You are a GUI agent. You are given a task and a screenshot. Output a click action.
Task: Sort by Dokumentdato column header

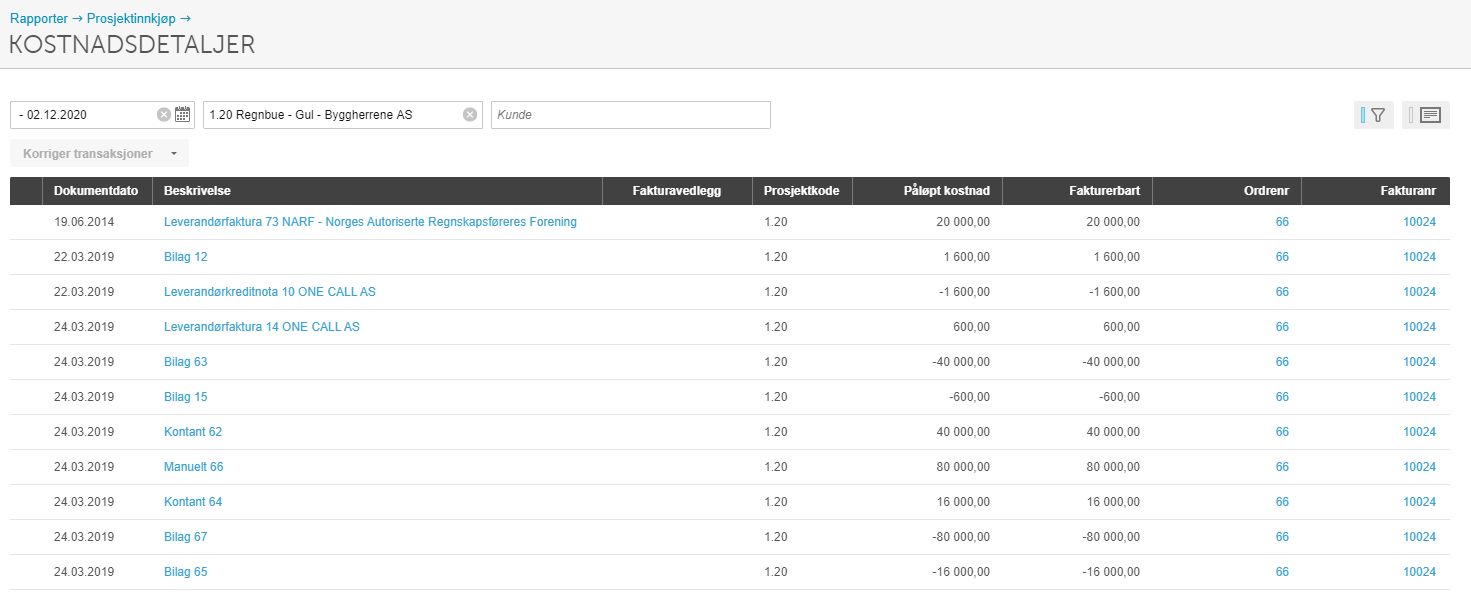tap(96, 191)
